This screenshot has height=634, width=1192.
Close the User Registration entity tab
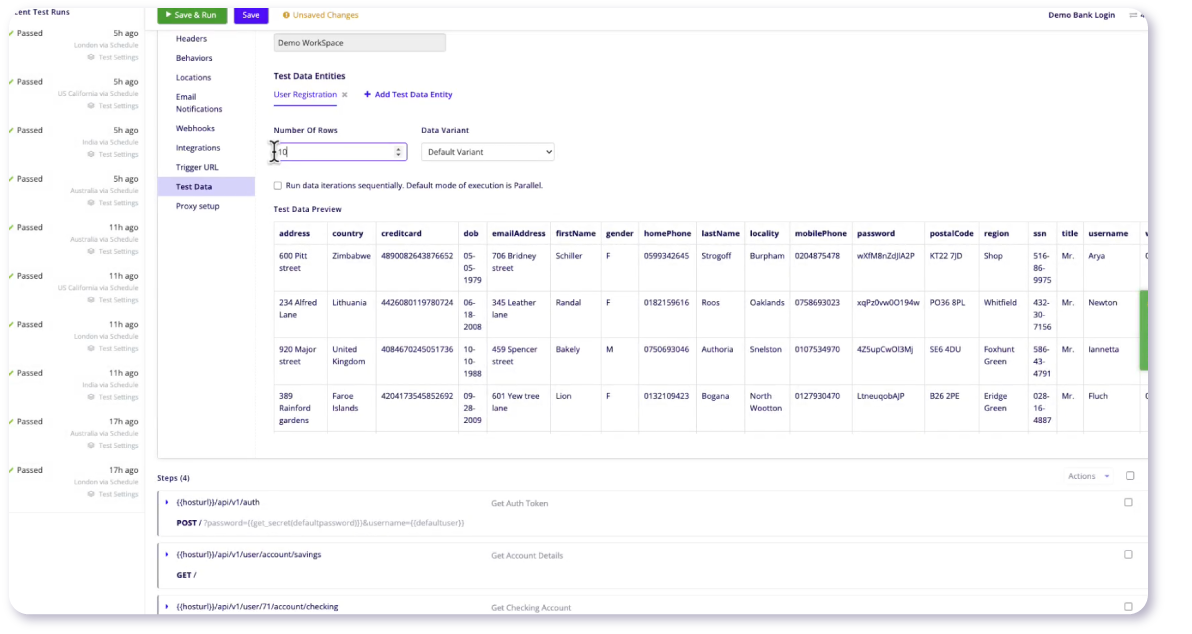[x=345, y=95]
